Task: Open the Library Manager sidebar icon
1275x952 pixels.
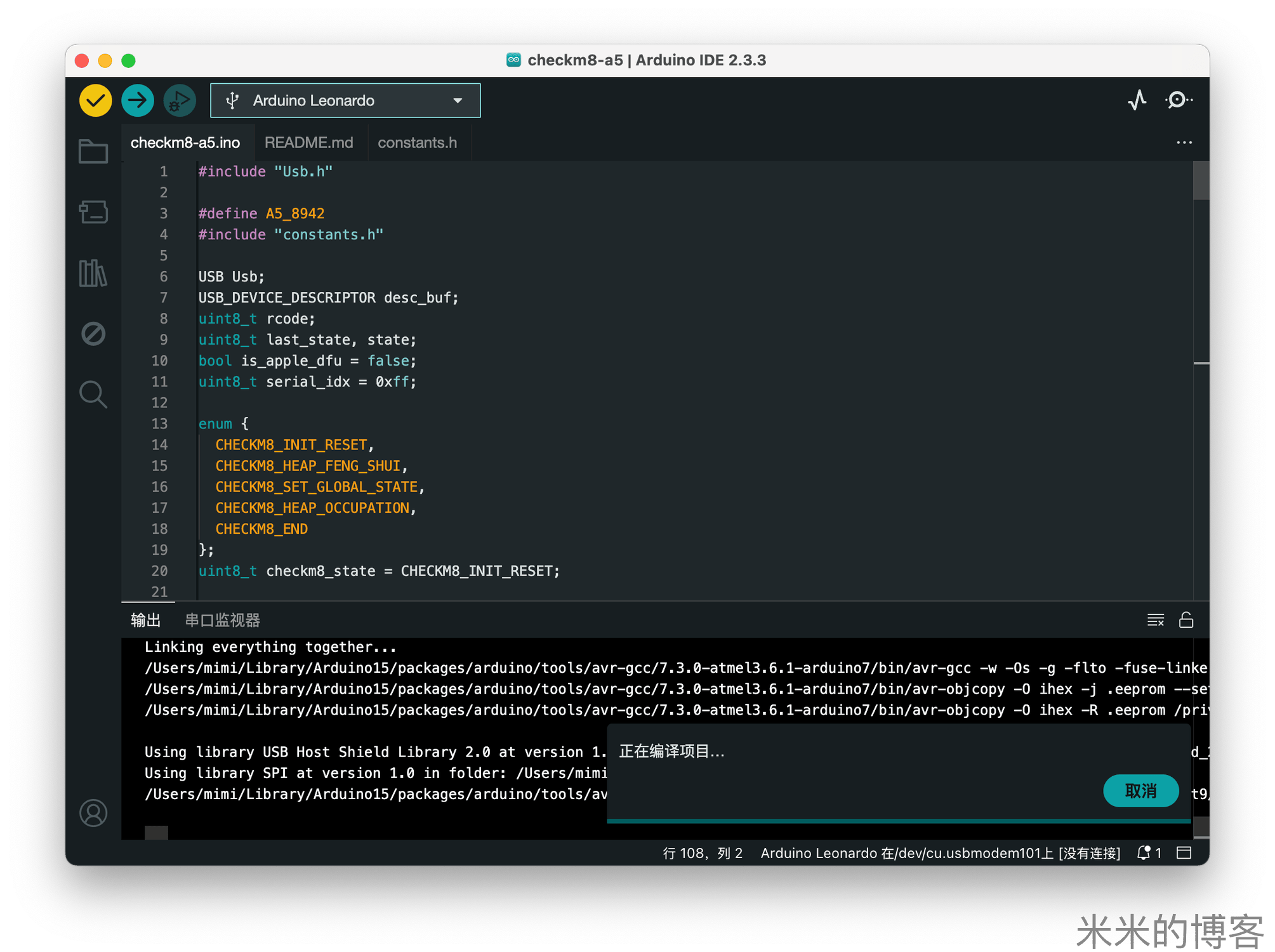Action: coord(93,273)
